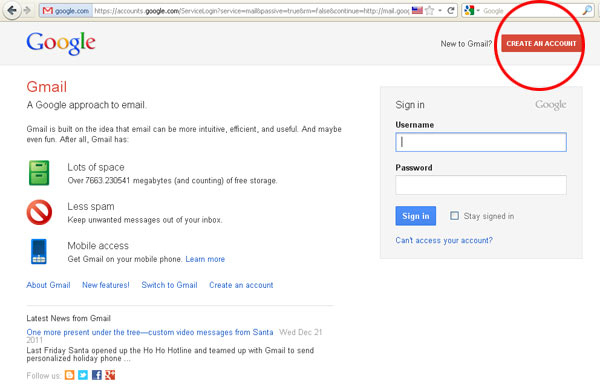
Task: Open the custom video messages from Santa news link
Action: 150,332
